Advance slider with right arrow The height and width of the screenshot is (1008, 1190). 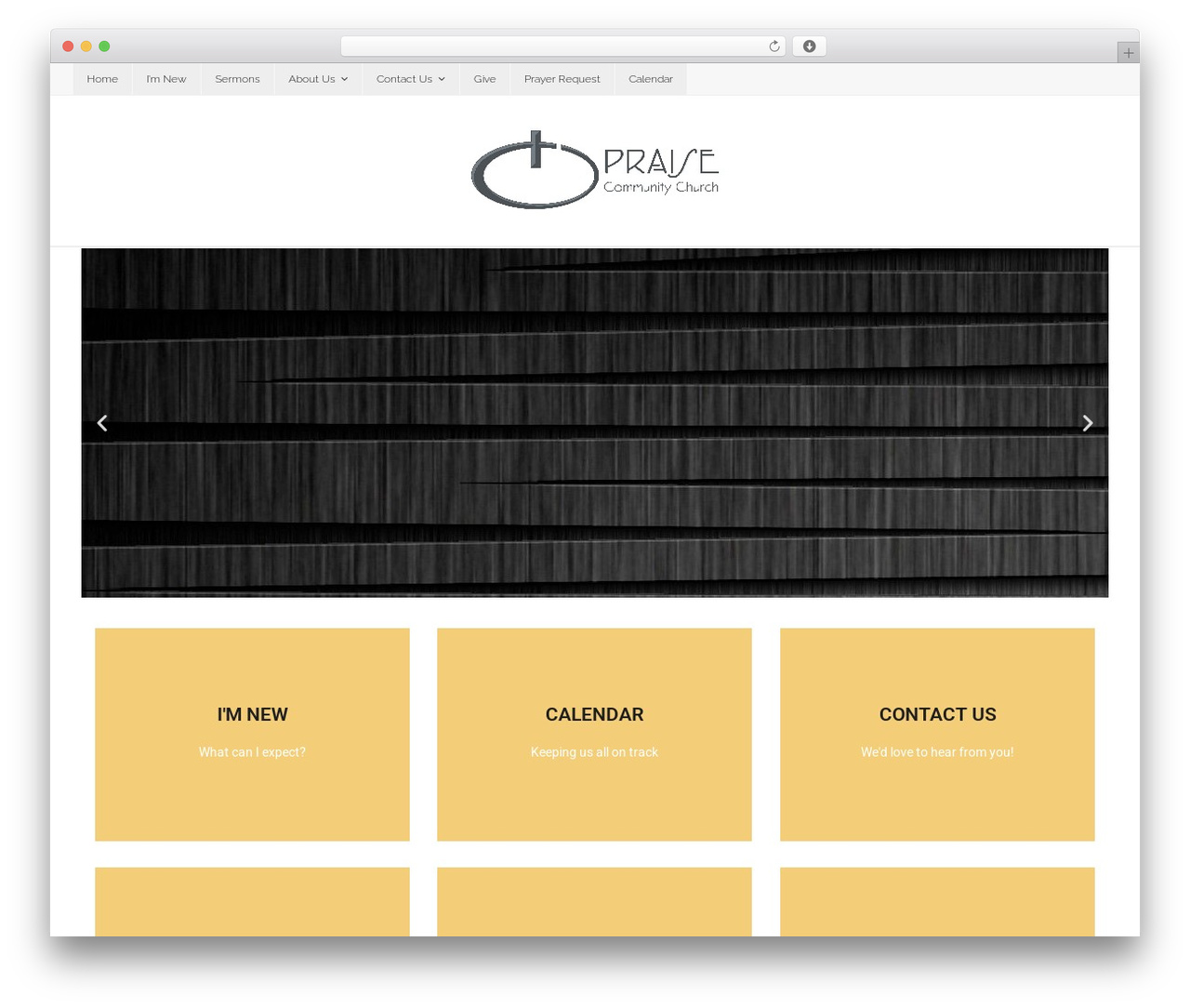pyautogui.click(x=1087, y=423)
